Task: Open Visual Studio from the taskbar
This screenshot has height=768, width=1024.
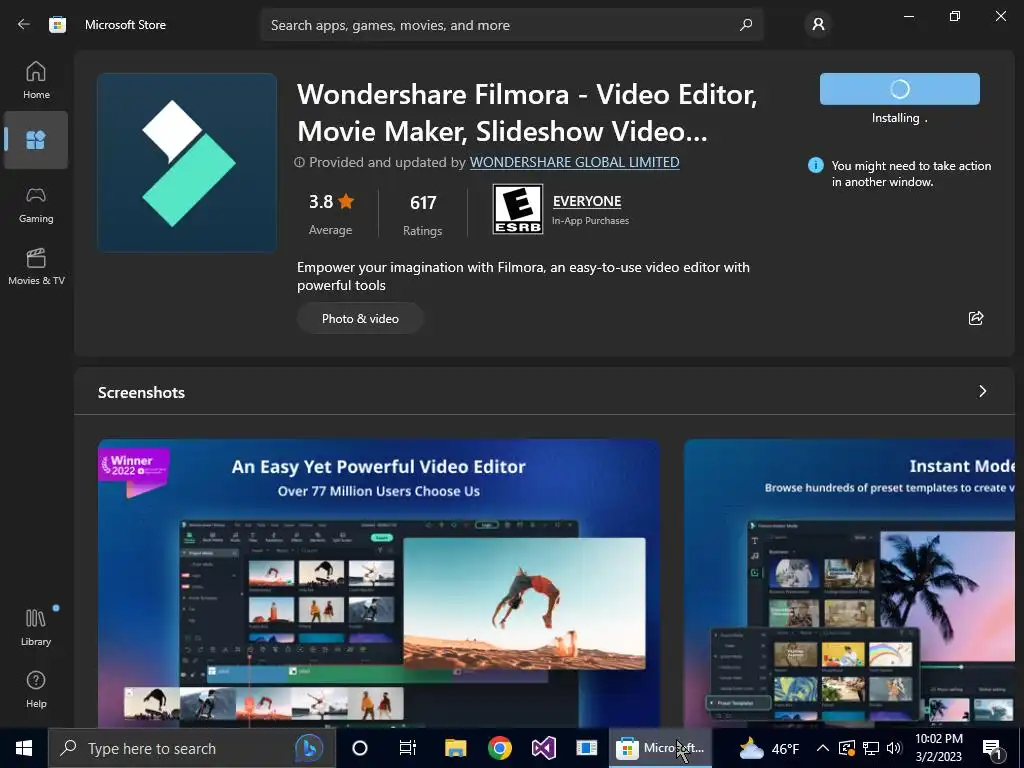Action: (543, 748)
